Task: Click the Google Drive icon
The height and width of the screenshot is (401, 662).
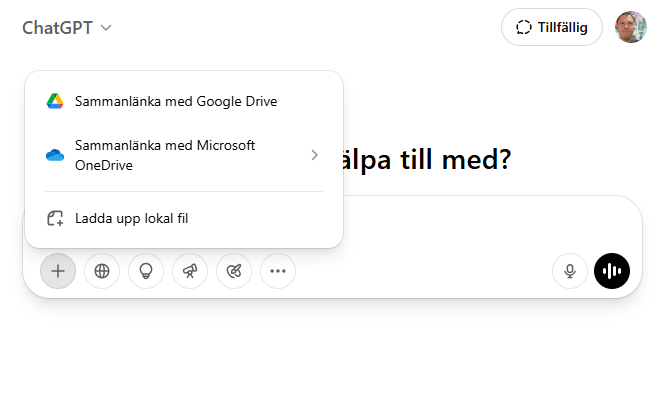Action: (55, 101)
